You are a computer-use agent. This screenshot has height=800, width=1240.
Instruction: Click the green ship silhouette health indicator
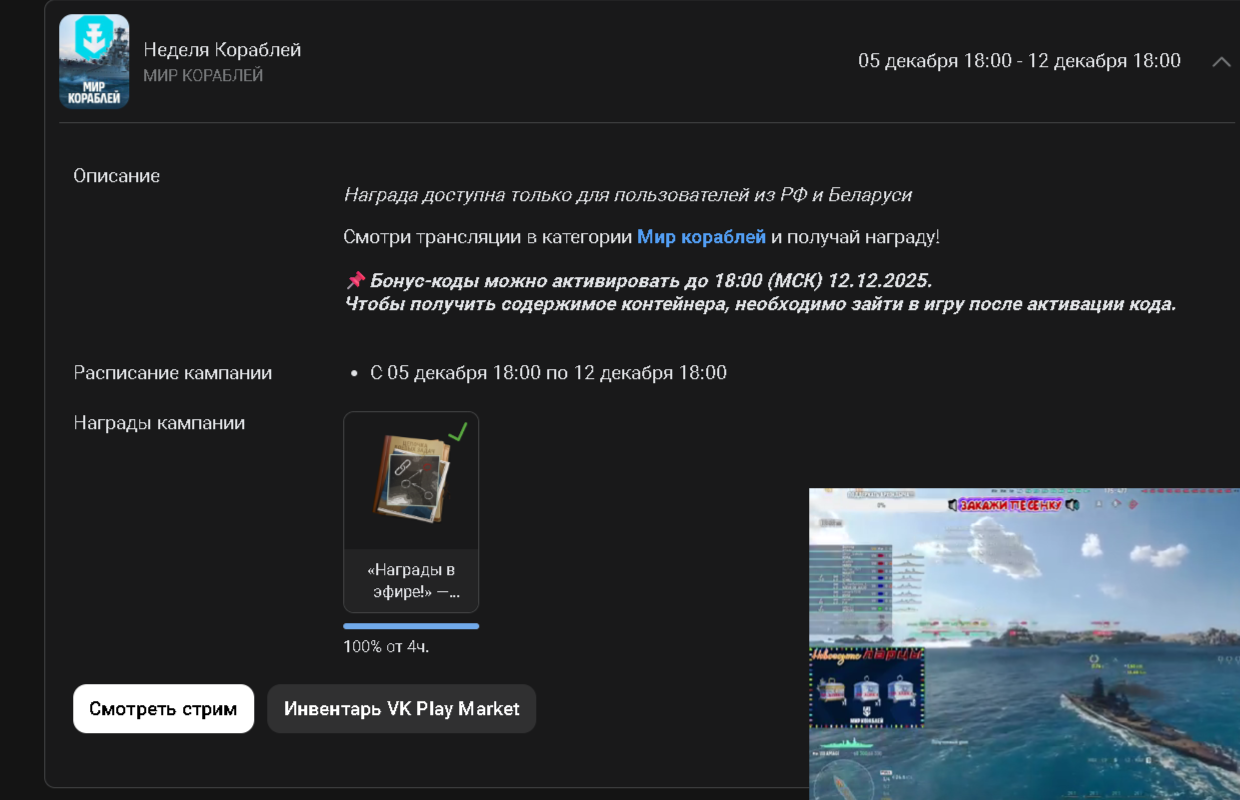(846, 744)
